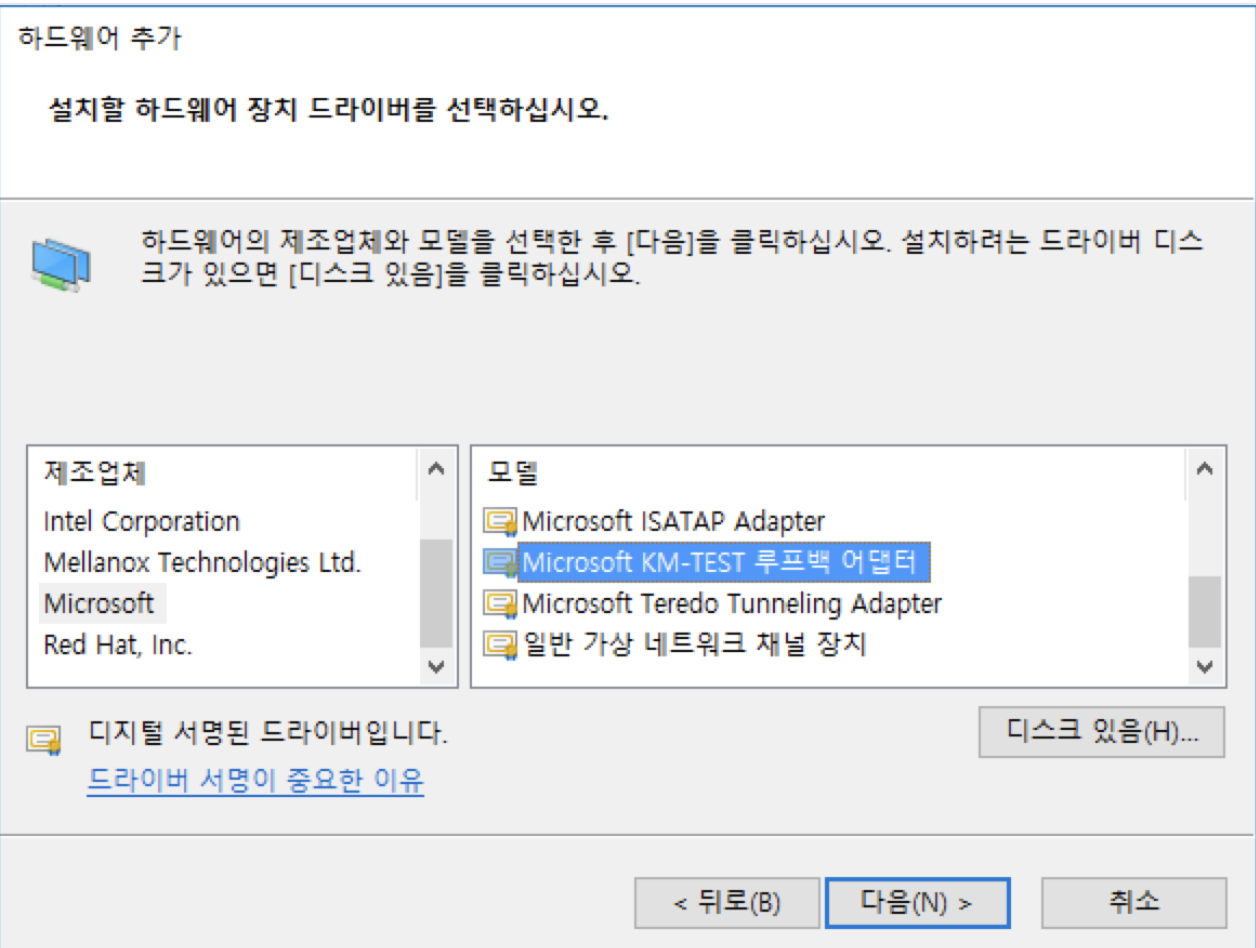Select Intel Corporation in manufacturer list

141,521
